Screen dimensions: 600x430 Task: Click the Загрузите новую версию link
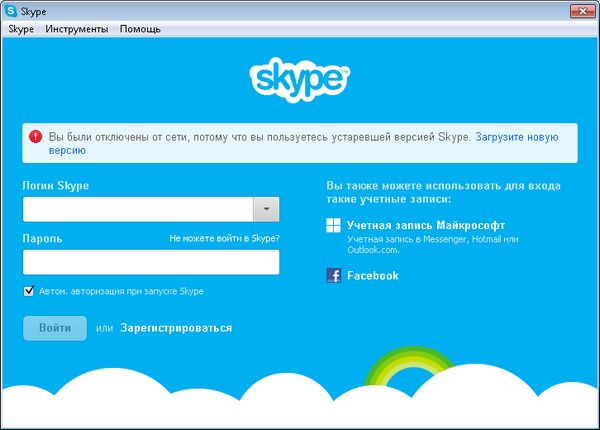[x=517, y=137]
